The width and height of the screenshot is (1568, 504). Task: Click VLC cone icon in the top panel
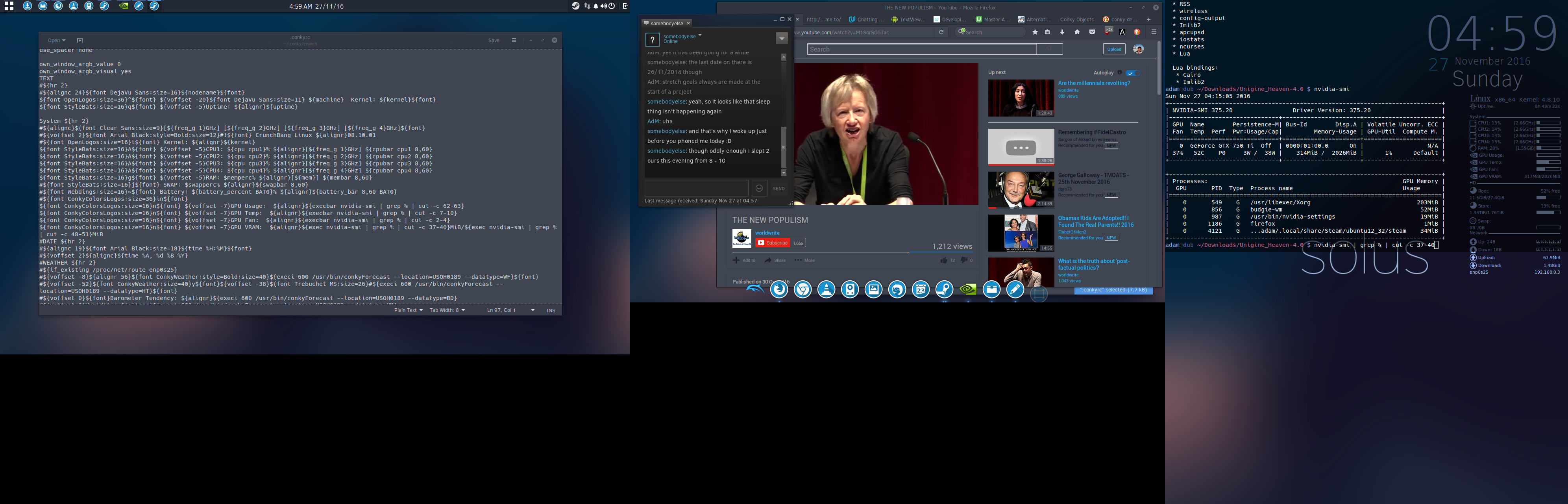point(74,6)
